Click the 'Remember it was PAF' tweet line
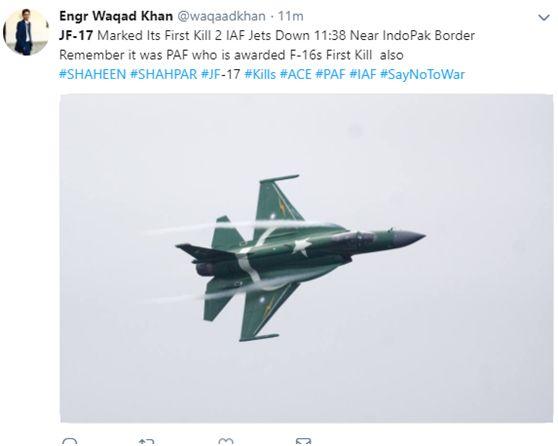558x446 pixels. [231, 55]
